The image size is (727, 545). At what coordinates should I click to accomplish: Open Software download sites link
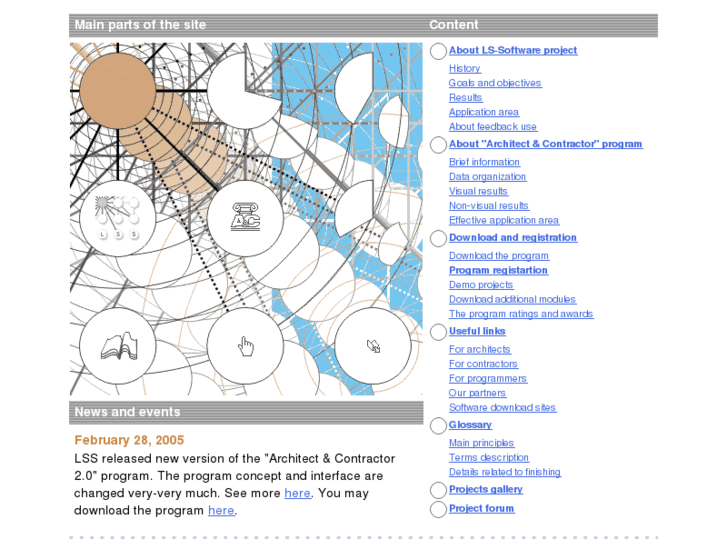click(502, 408)
